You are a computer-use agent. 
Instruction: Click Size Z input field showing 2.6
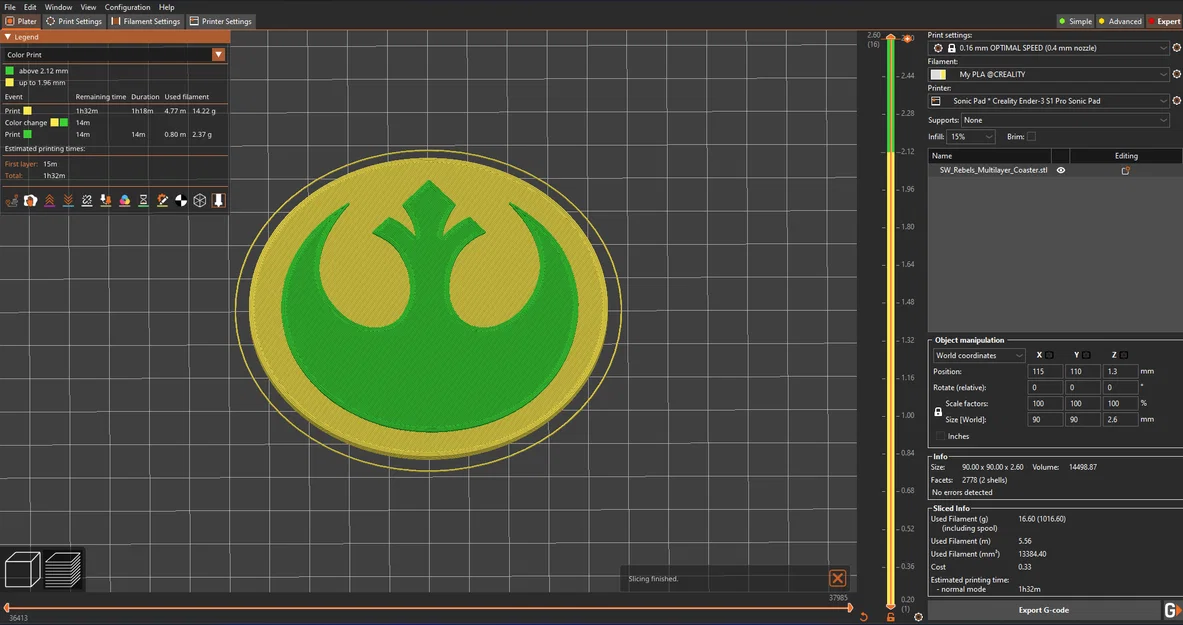click(x=1120, y=419)
